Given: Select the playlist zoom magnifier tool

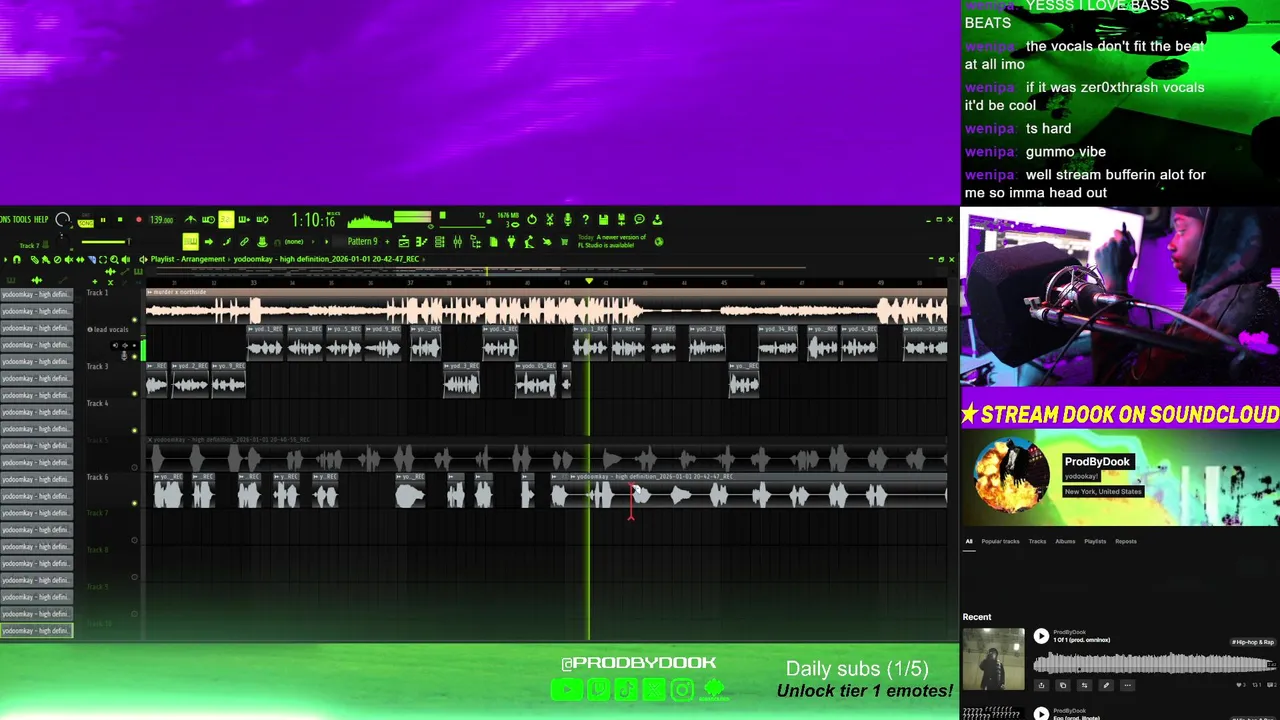Looking at the screenshot, I should pos(114,259).
